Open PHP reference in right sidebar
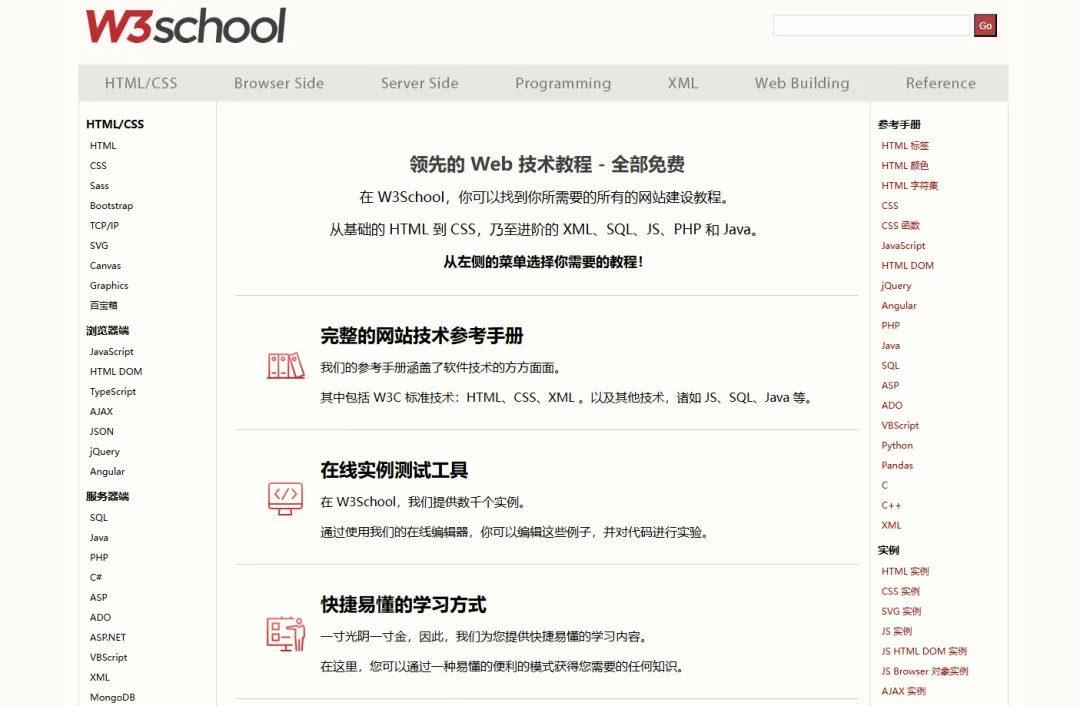Screen dimensions: 1080x706 pos(891,325)
